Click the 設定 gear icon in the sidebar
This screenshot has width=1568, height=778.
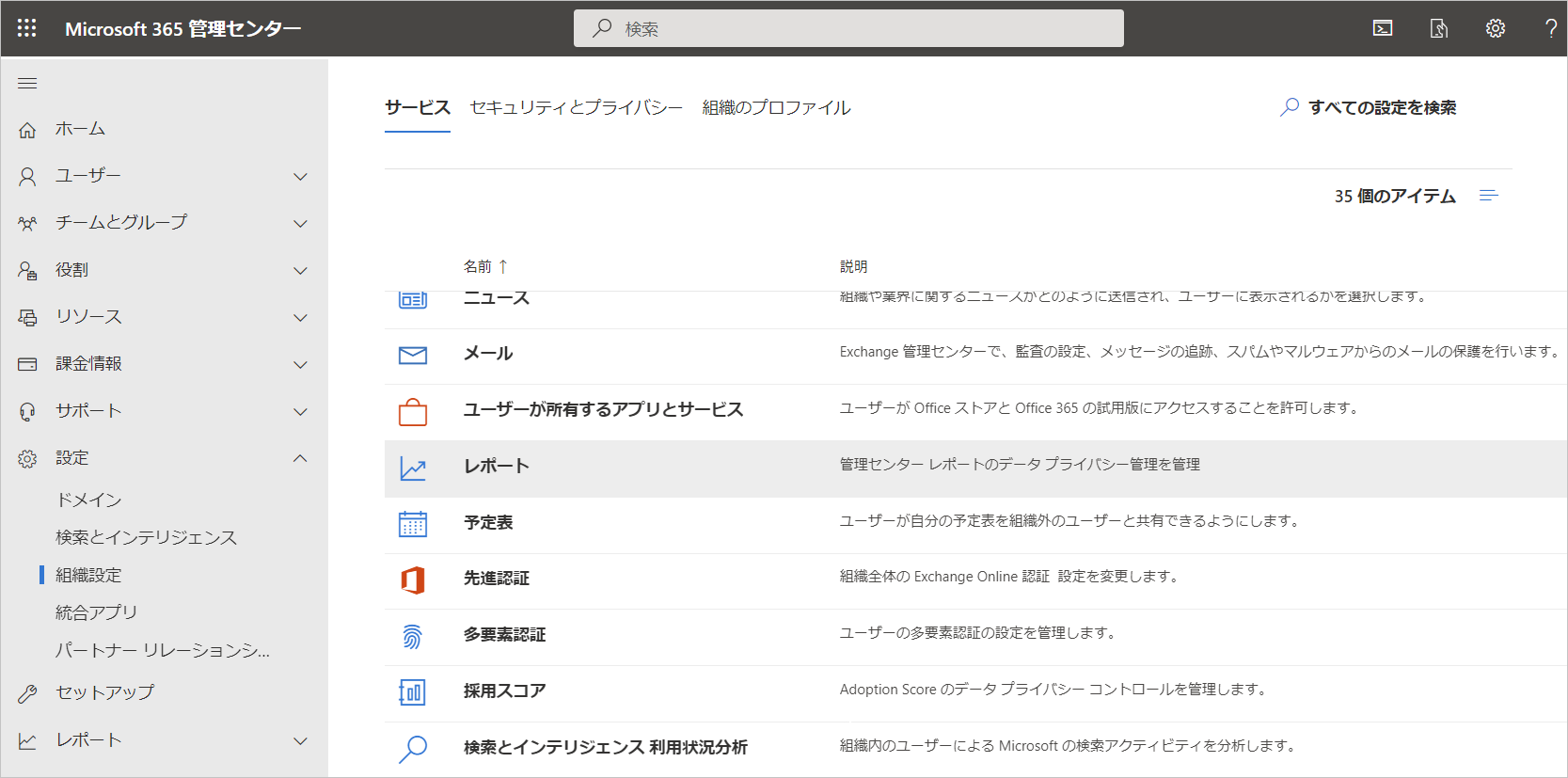tap(27, 458)
